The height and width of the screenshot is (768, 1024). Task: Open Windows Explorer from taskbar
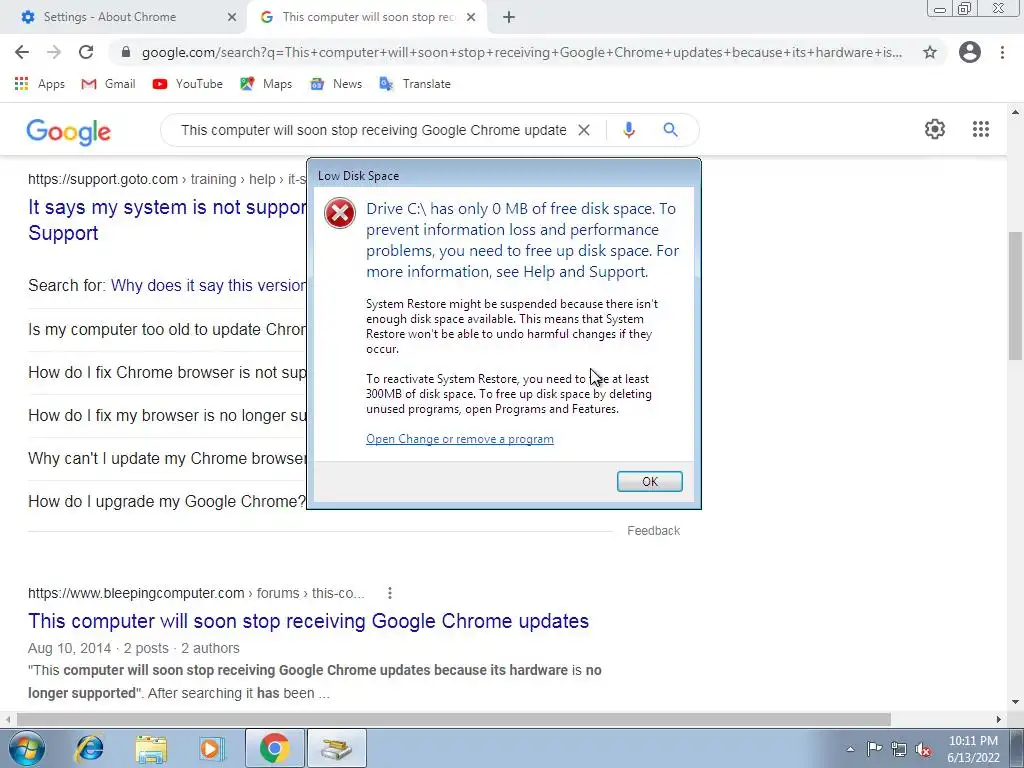click(x=151, y=748)
